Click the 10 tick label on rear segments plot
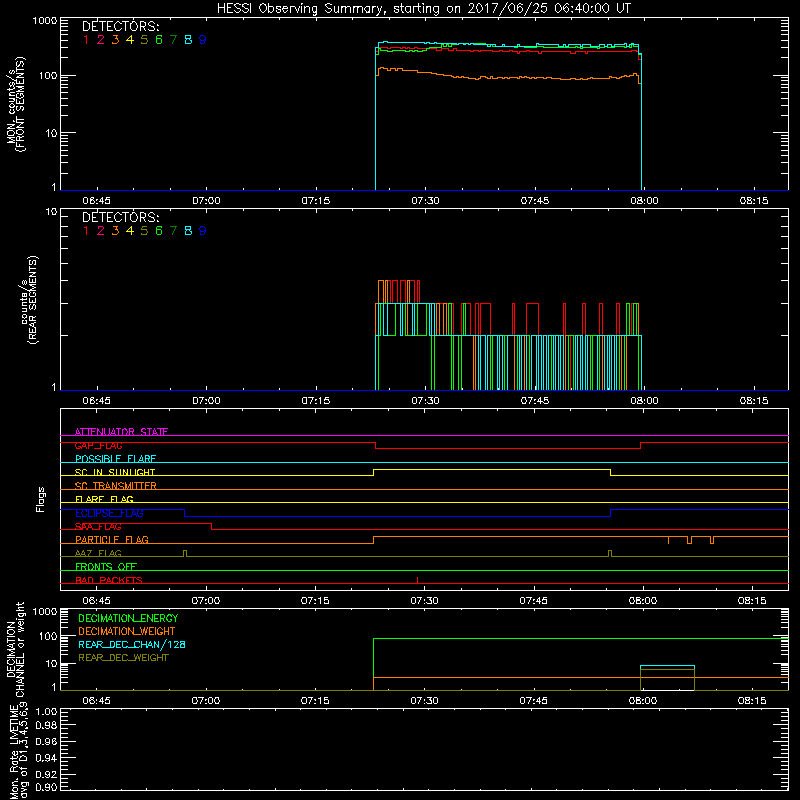This screenshot has height=800, width=800. coord(52,212)
